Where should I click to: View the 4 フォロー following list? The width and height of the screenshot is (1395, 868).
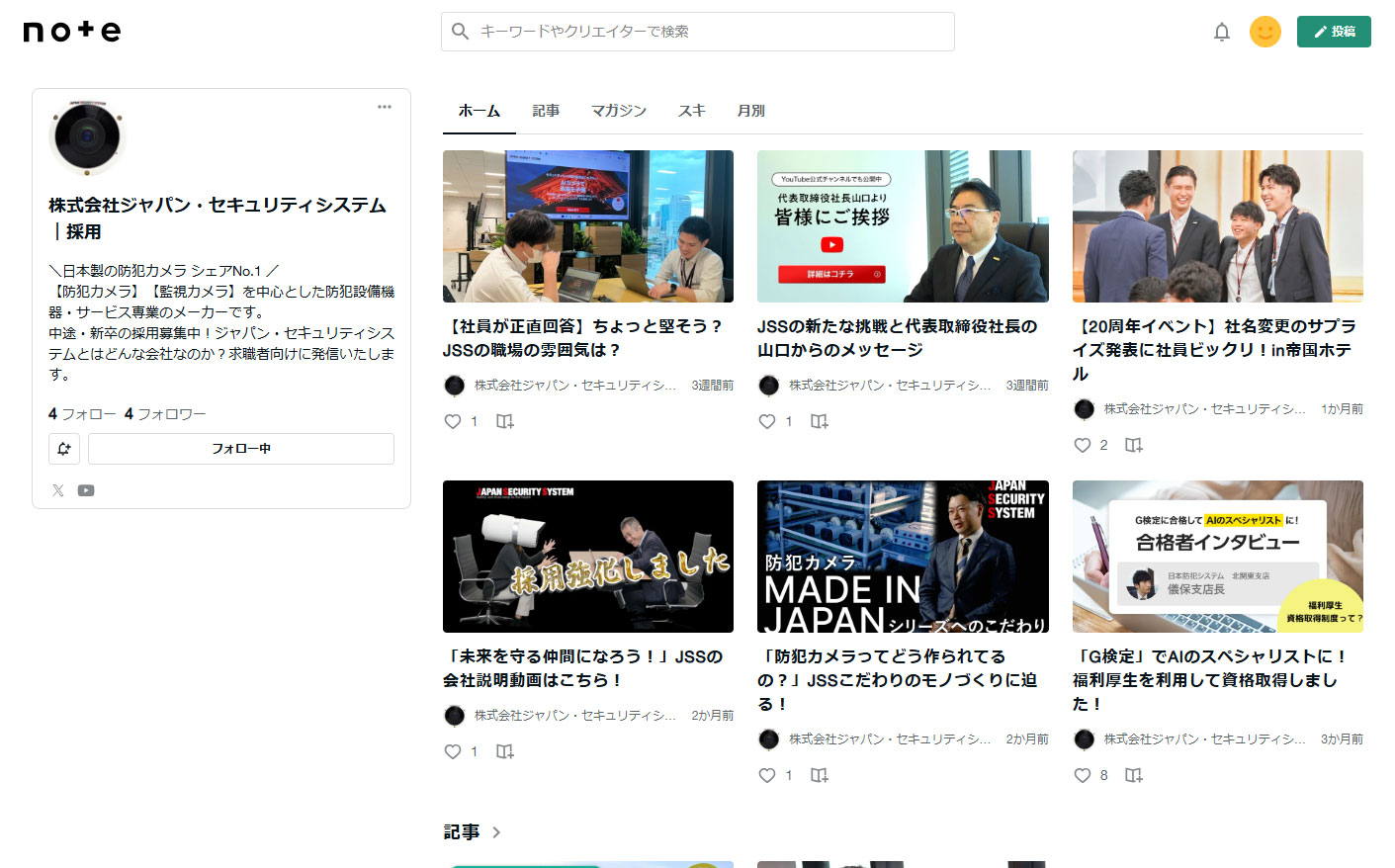82,414
